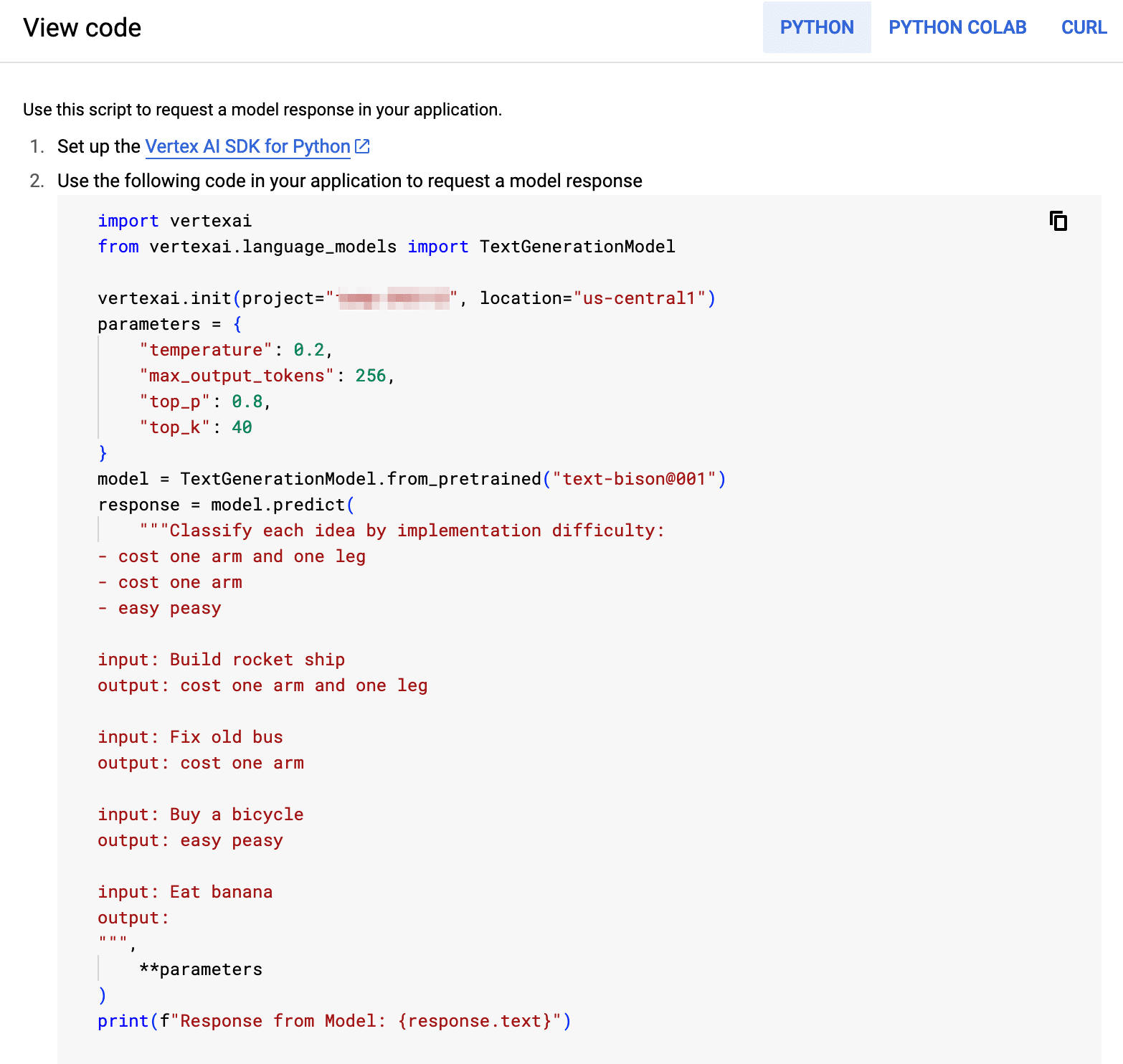Screen dimensions: 1123x1064
Task: Click the external link icon beside Vertex AI SDK
Action: (363, 146)
